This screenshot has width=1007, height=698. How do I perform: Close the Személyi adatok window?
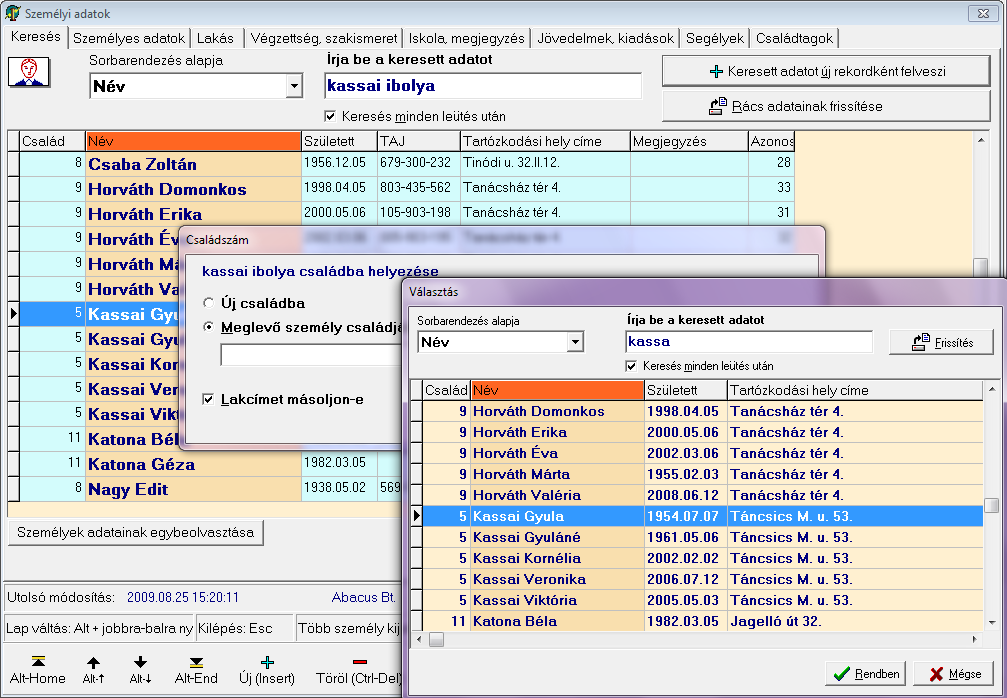point(983,13)
